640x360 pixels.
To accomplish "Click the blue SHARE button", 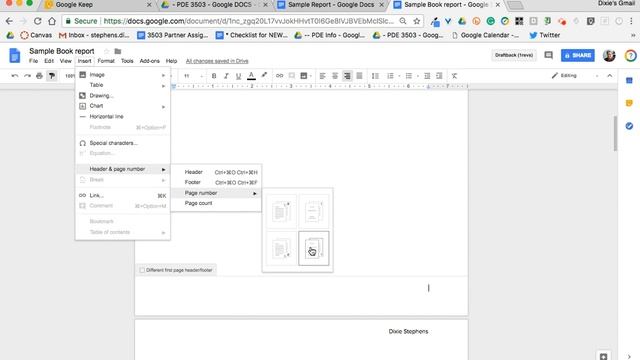I will pyautogui.click(x=578, y=55).
